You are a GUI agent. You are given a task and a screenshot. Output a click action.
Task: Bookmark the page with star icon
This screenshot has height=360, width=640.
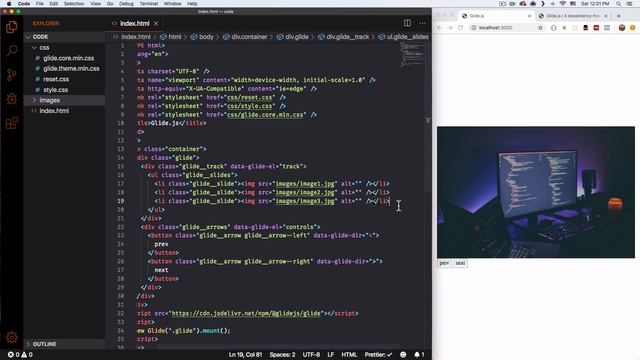tap(540, 28)
